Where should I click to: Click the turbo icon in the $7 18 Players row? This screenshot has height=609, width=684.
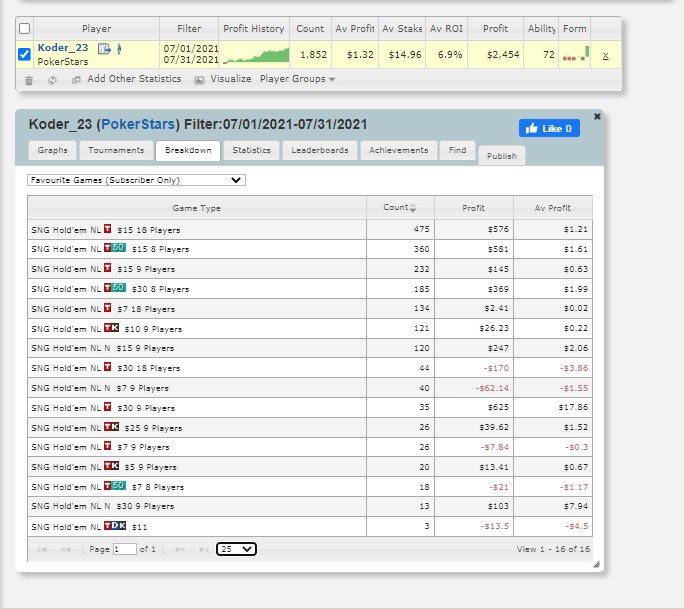point(107,308)
